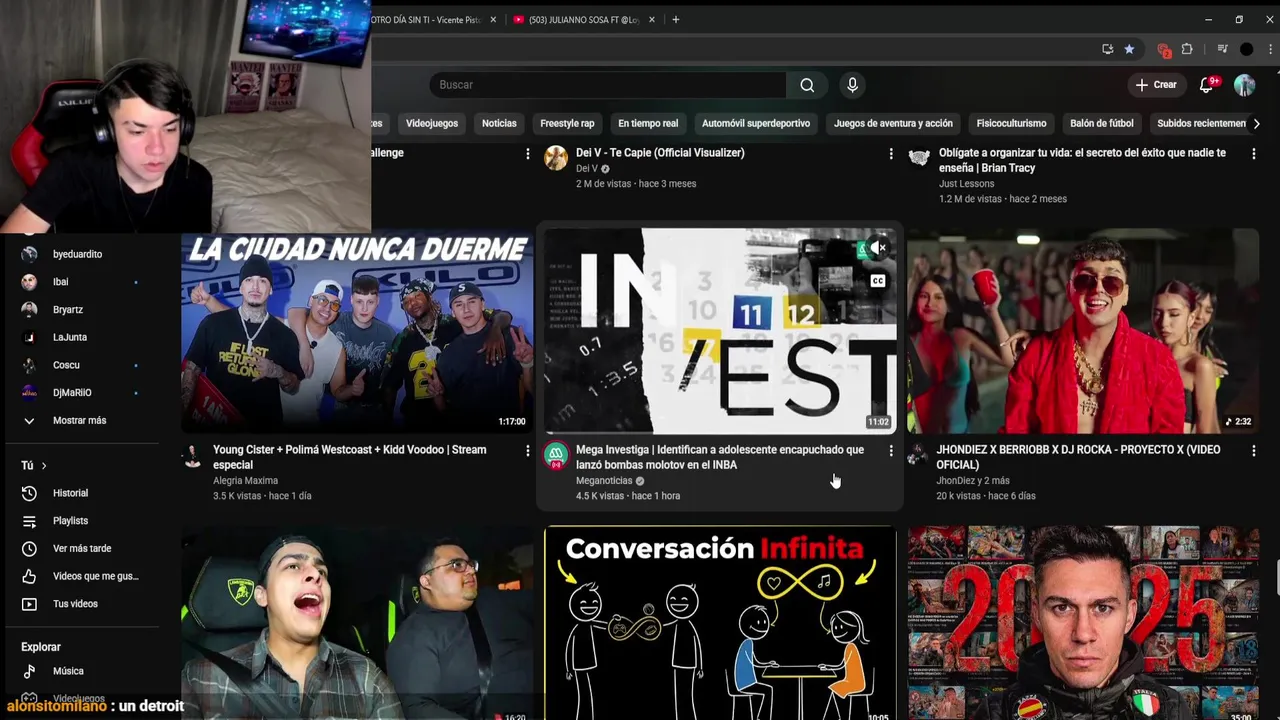The image size is (1280, 720).
Task: Open the Mega Investiga video title
Action: pyautogui.click(x=720, y=457)
